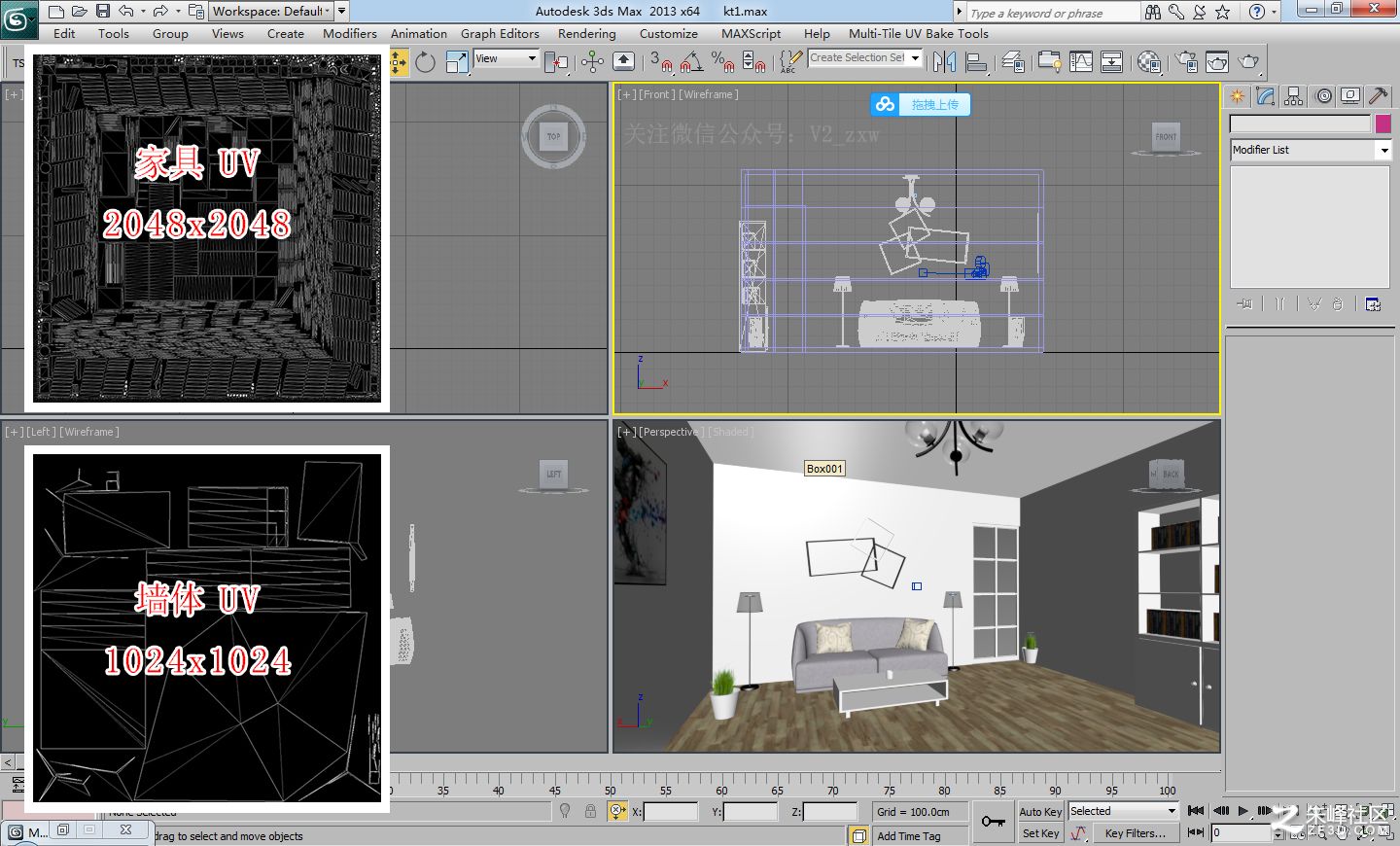Viewport: 1400px width, 846px height.
Task: Click the Key Filters button
Action: point(1135,833)
